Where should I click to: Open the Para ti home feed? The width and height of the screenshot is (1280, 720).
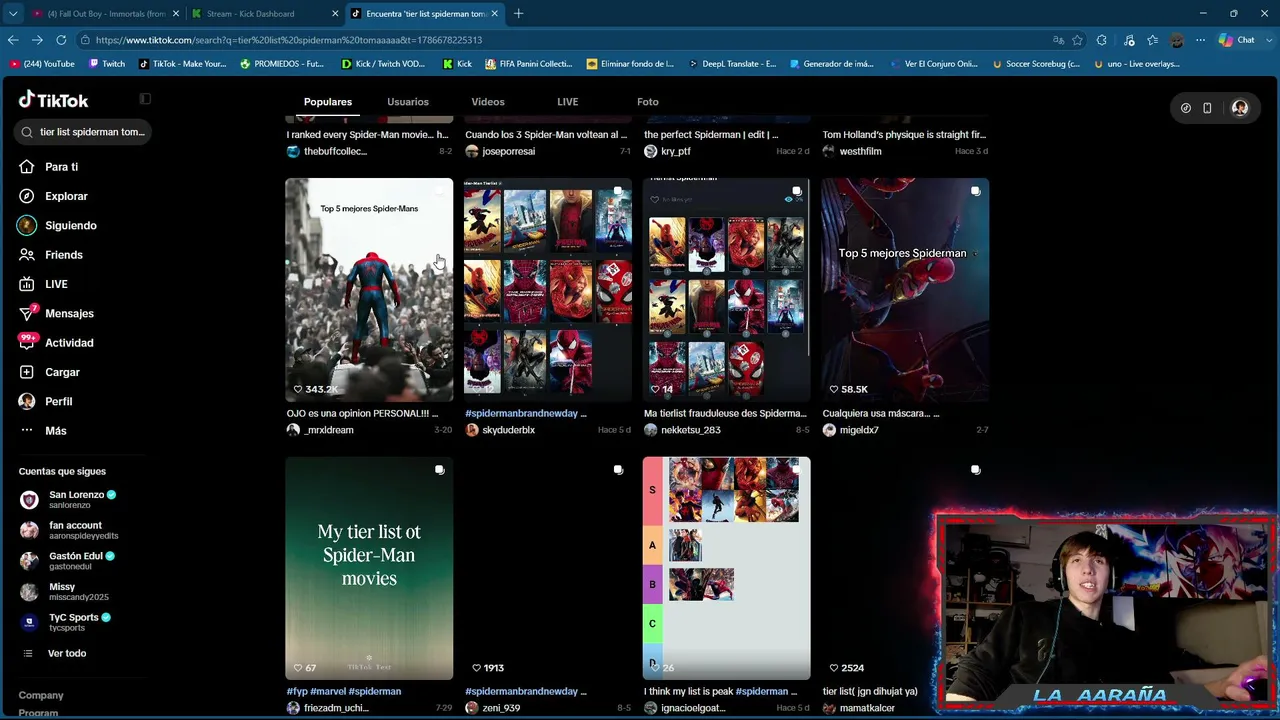pos(61,167)
